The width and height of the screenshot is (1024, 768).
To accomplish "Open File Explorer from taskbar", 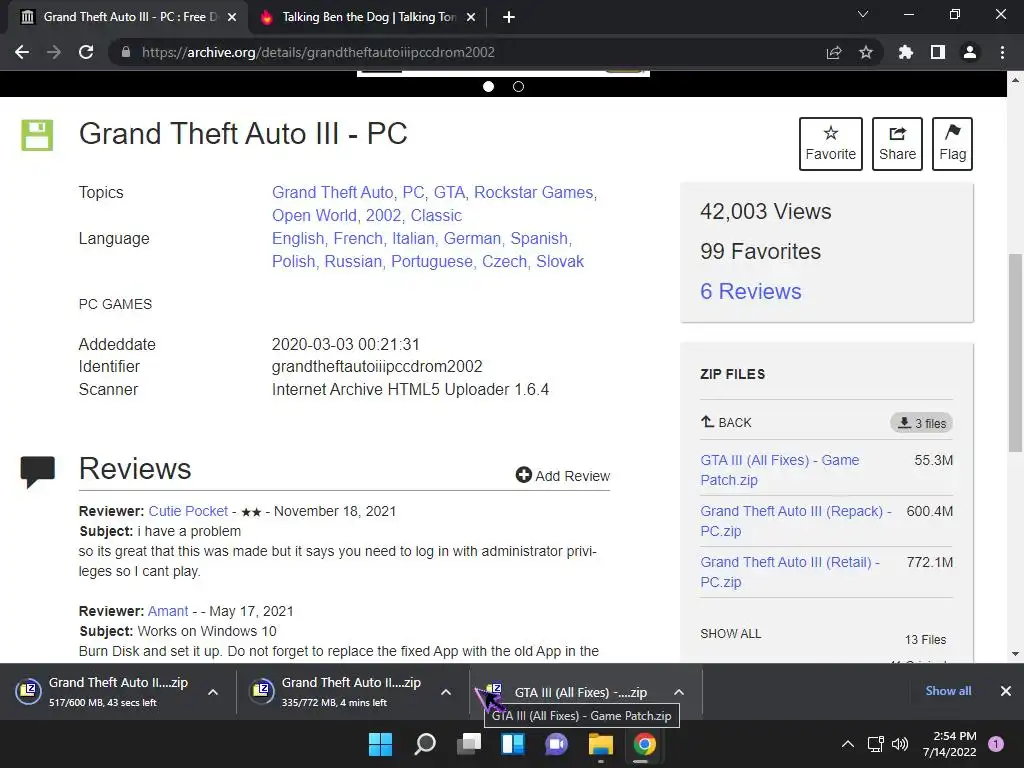I will pyautogui.click(x=600, y=744).
